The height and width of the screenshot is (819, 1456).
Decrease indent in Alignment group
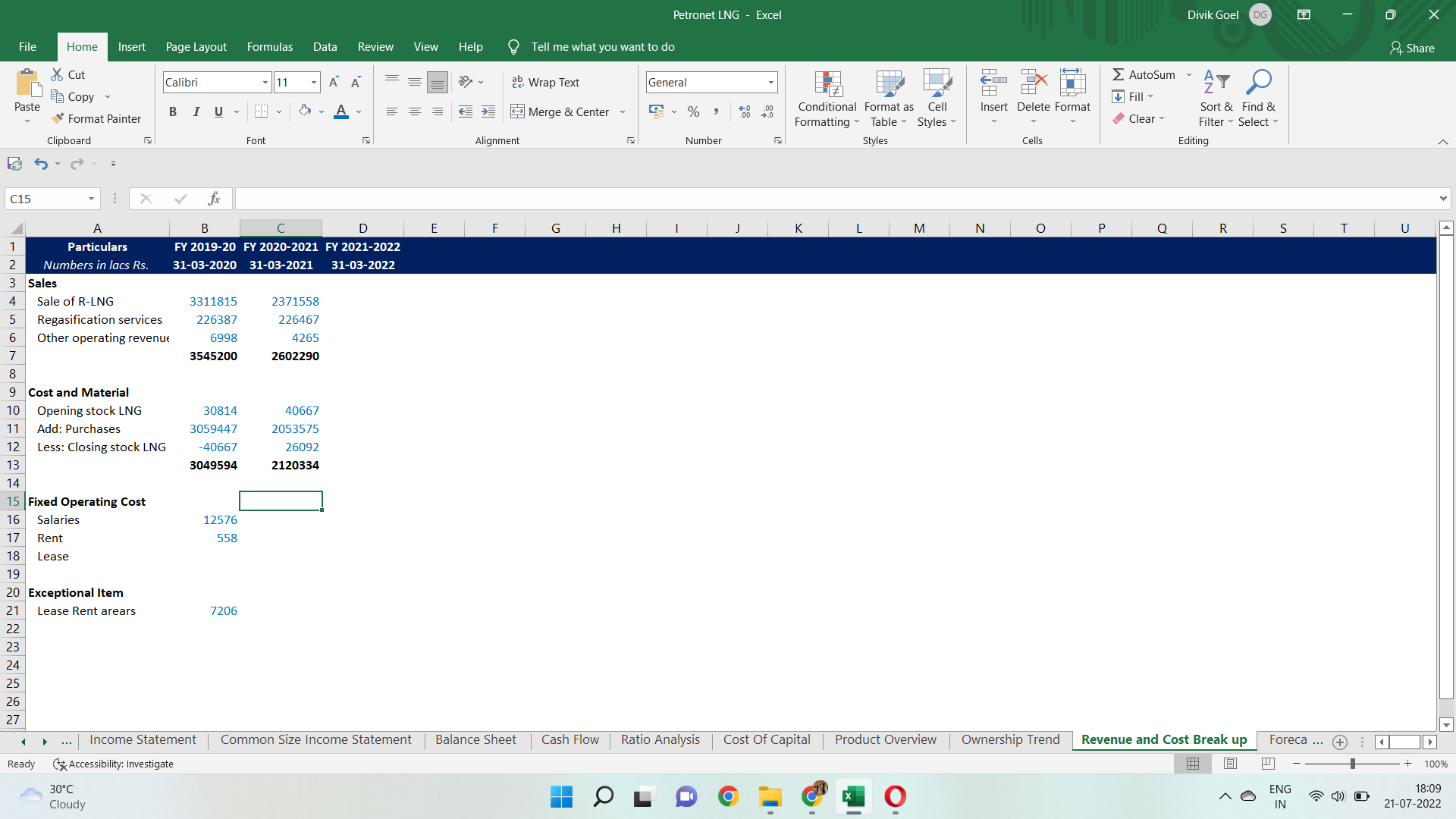pyautogui.click(x=466, y=111)
